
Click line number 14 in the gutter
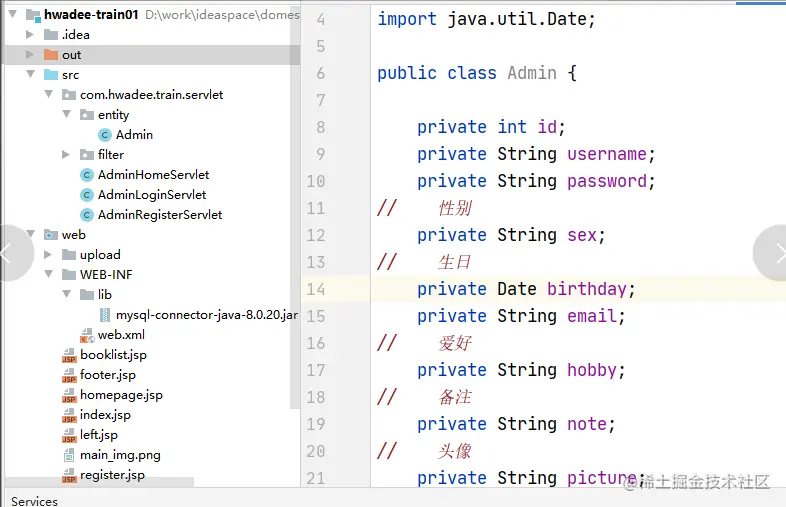316,289
